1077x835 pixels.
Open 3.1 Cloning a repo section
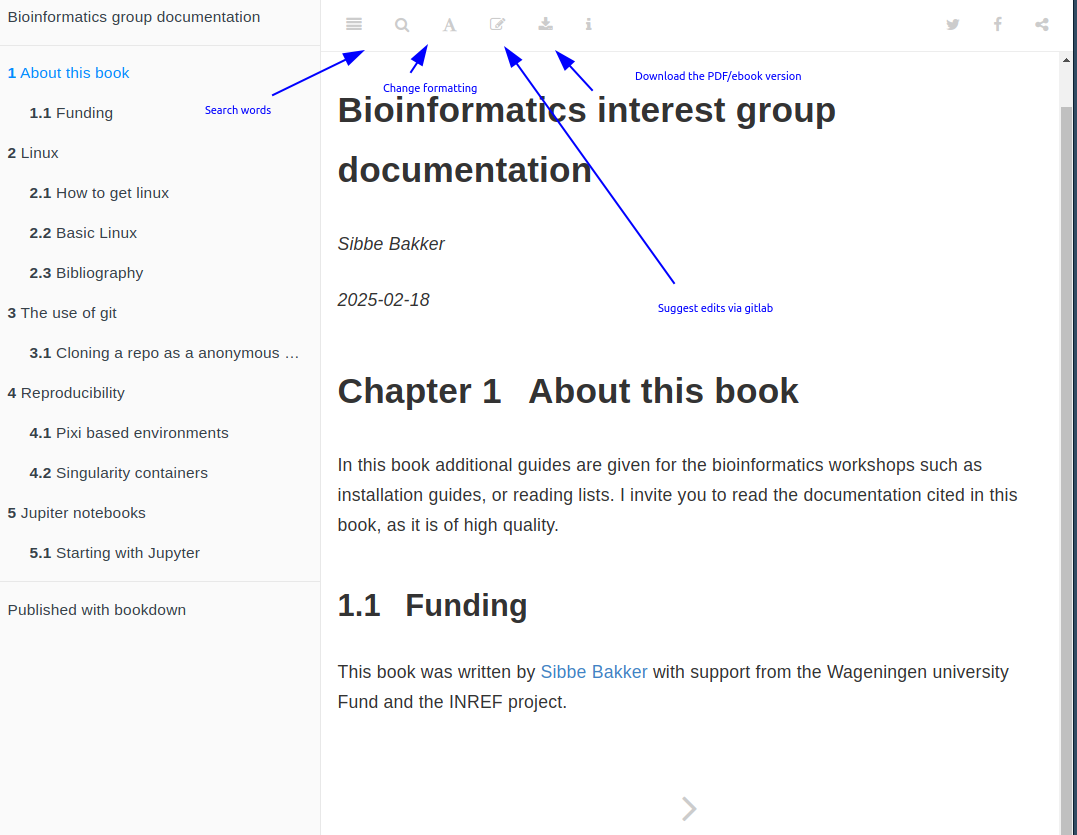tap(165, 353)
